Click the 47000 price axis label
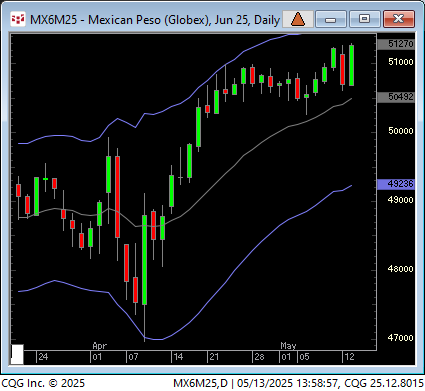Image resolution: width=425 pixels, height=391 pixels. click(x=400, y=338)
